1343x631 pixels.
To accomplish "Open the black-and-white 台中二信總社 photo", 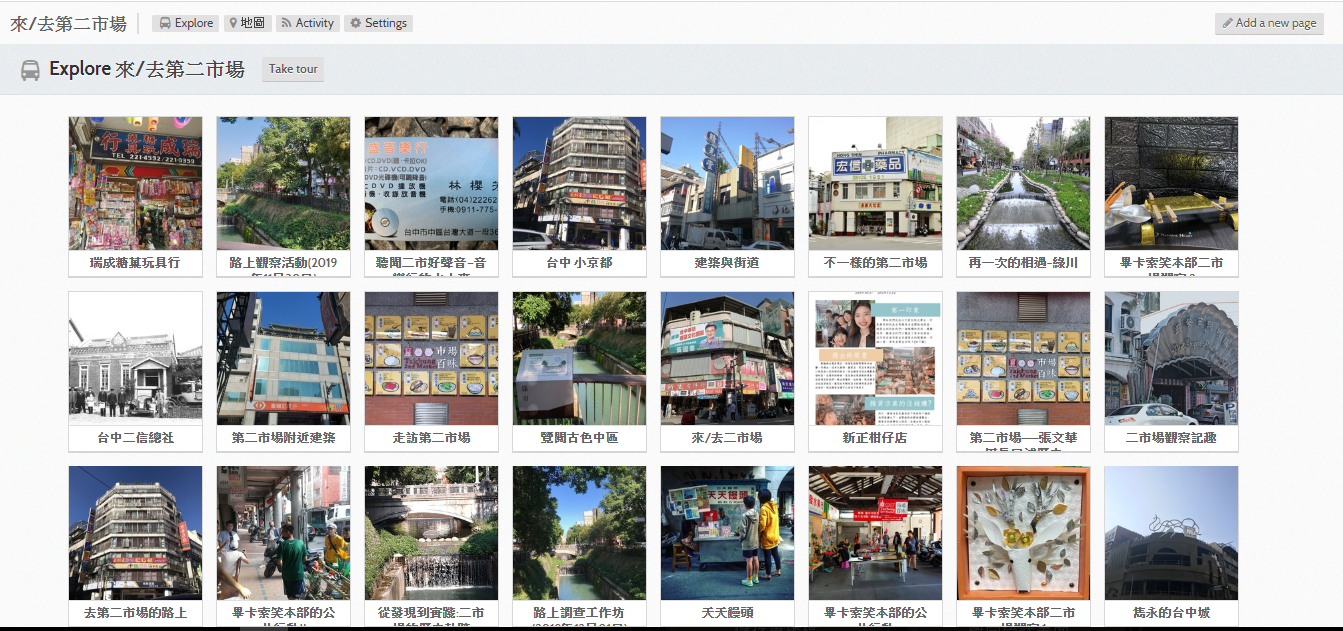I will pyautogui.click(x=135, y=358).
